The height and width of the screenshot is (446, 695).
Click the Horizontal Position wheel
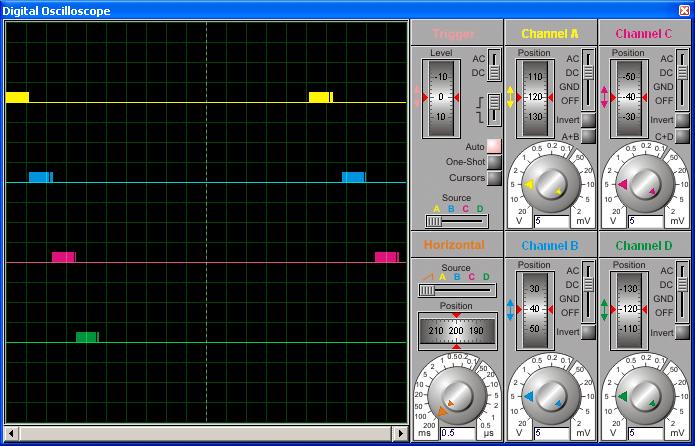pyautogui.click(x=457, y=331)
